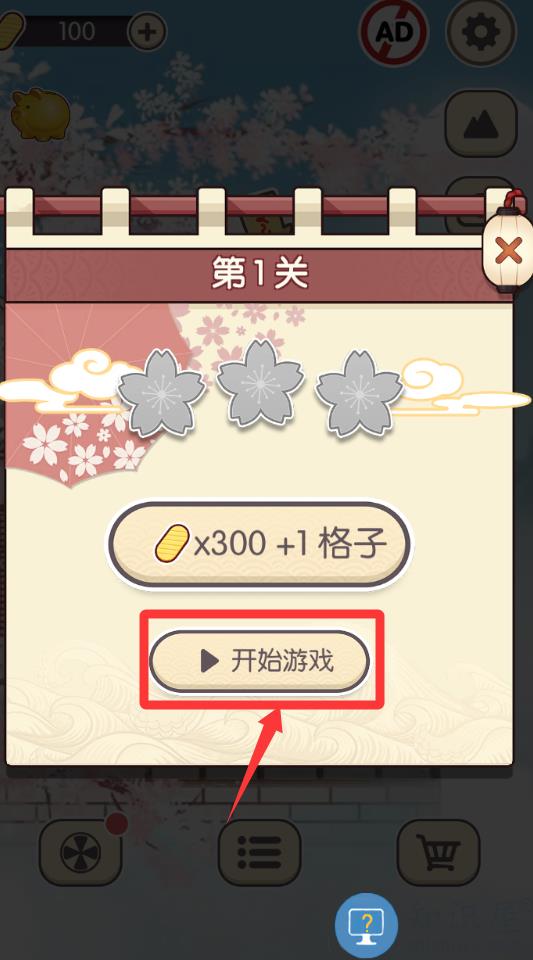The image size is (533, 960).
Task: Click the 开始游戏 start game button
Action: 259,661
